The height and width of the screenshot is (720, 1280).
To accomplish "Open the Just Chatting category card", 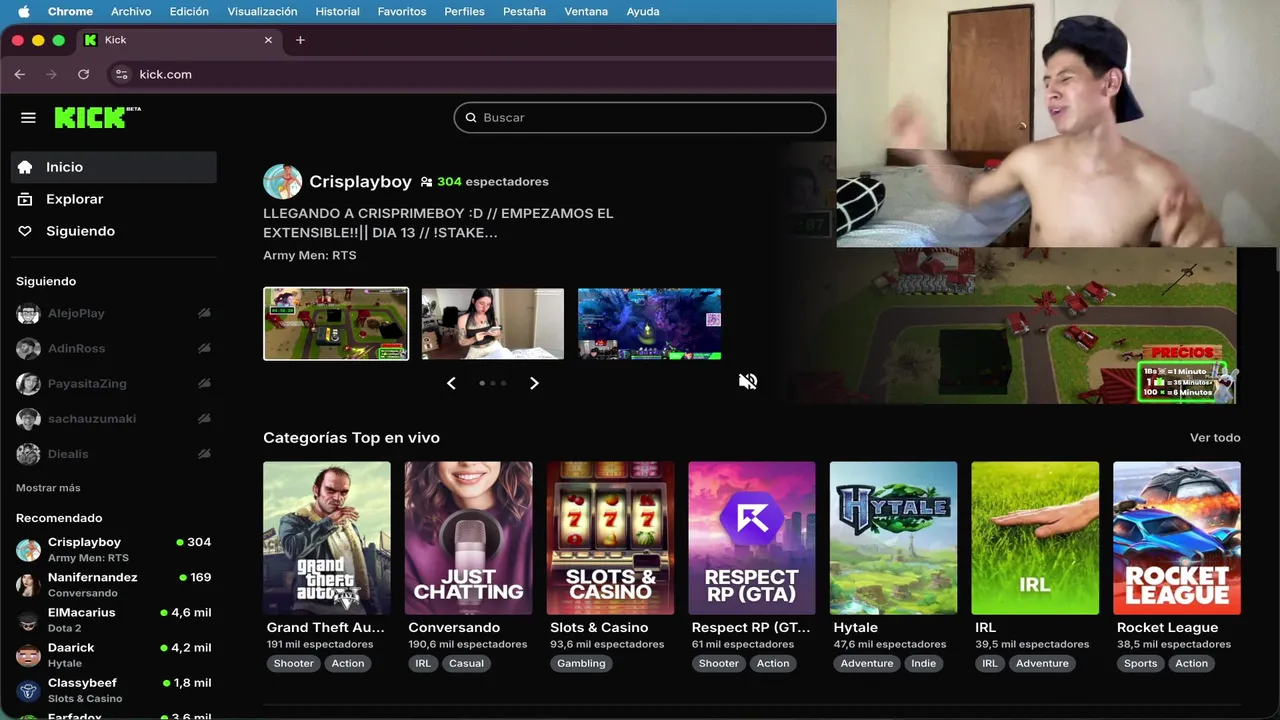I will pos(469,538).
